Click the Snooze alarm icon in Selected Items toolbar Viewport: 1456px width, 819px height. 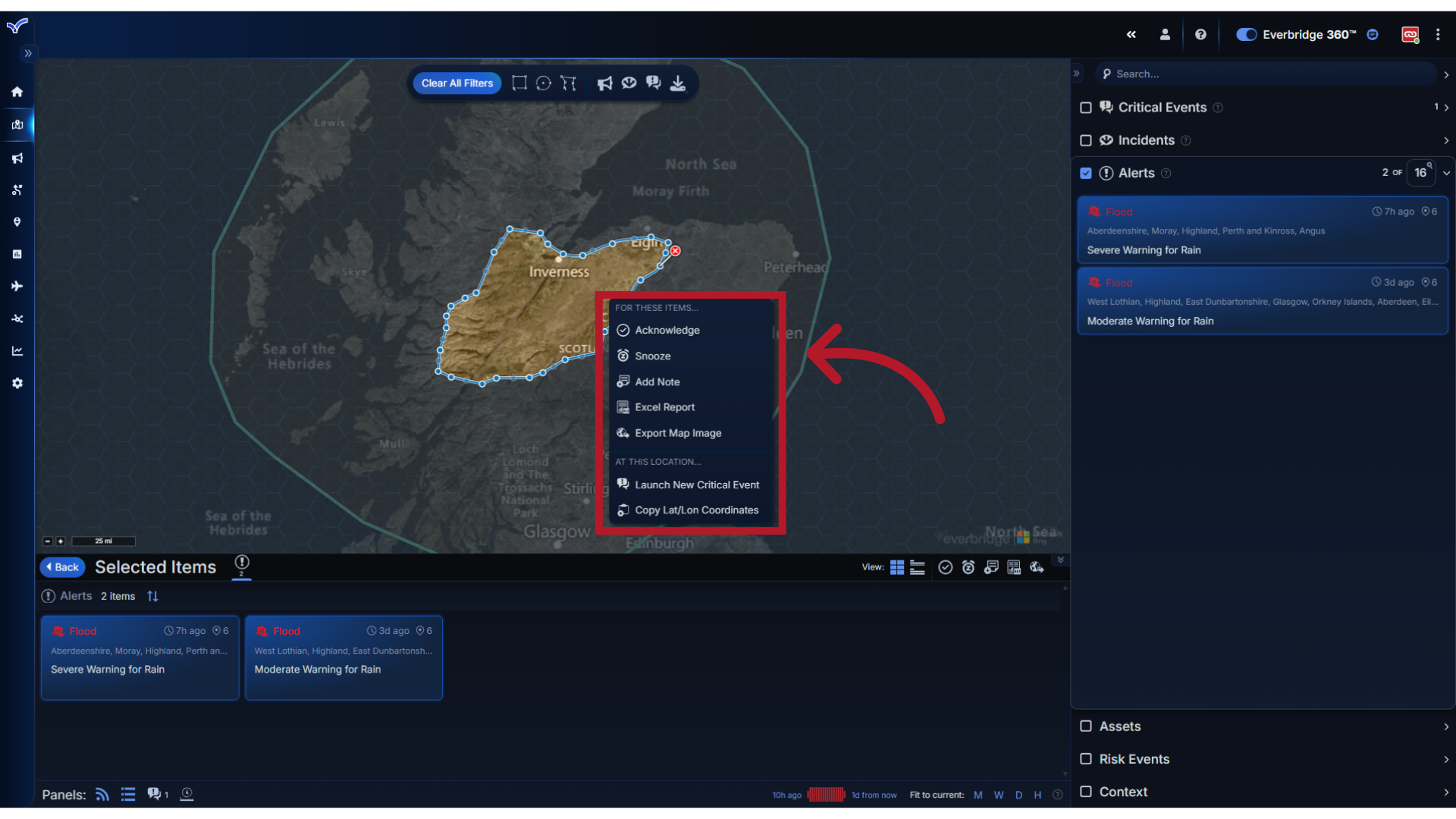pos(968,566)
